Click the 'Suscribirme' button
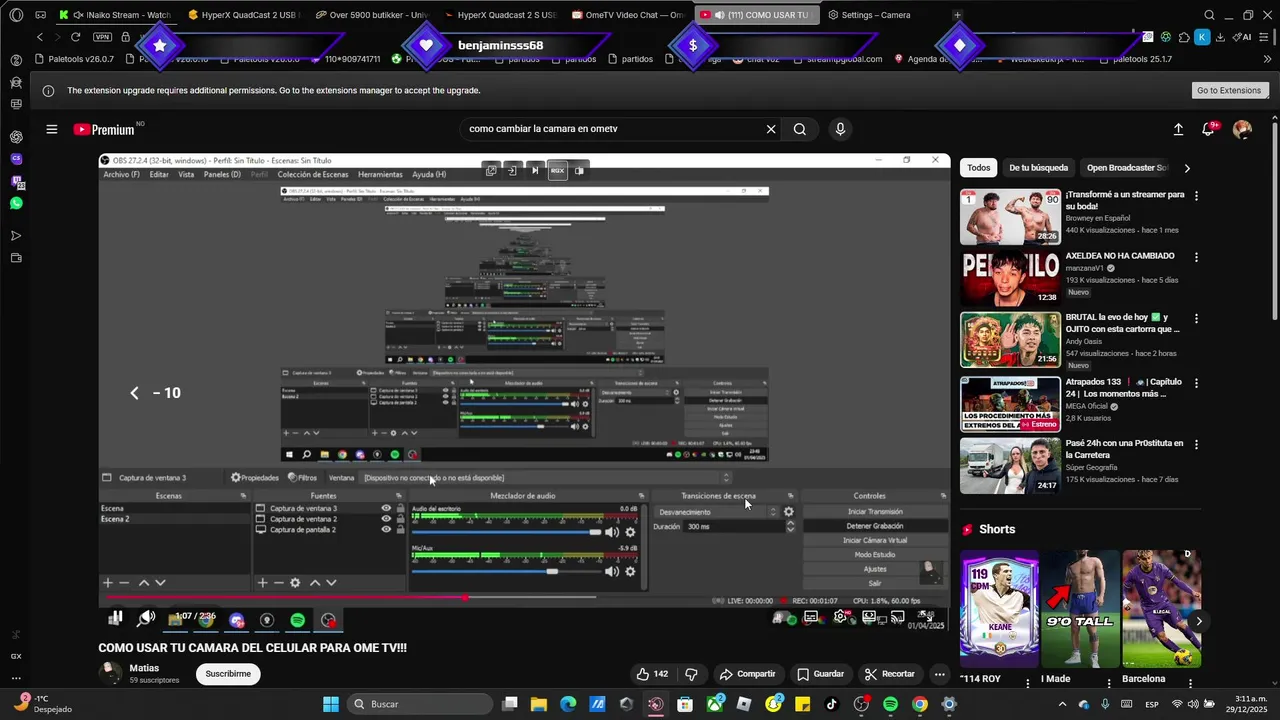1280x720 pixels. (x=228, y=674)
